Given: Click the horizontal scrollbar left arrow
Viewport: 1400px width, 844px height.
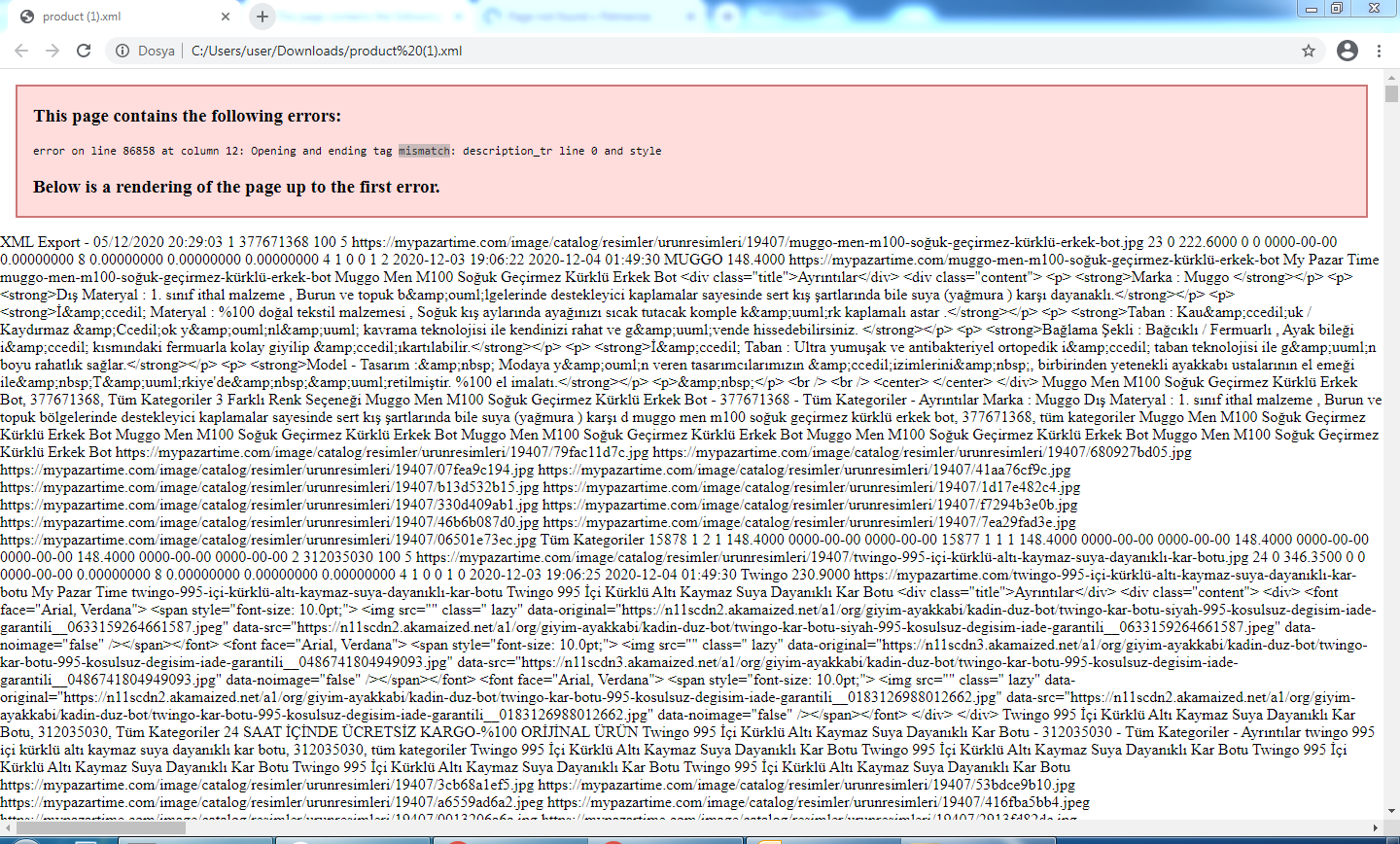Looking at the screenshot, I should [7, 827].
